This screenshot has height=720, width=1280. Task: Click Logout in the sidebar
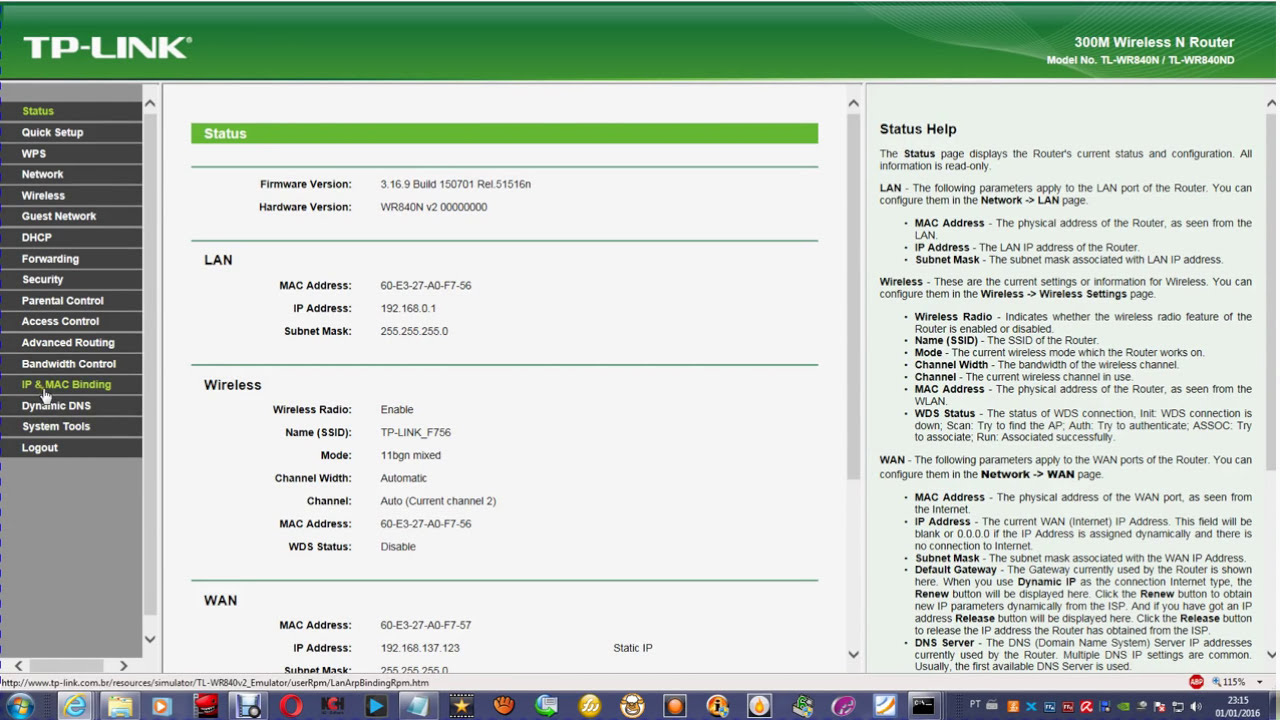pyautogui.click(x=40, y=448)
